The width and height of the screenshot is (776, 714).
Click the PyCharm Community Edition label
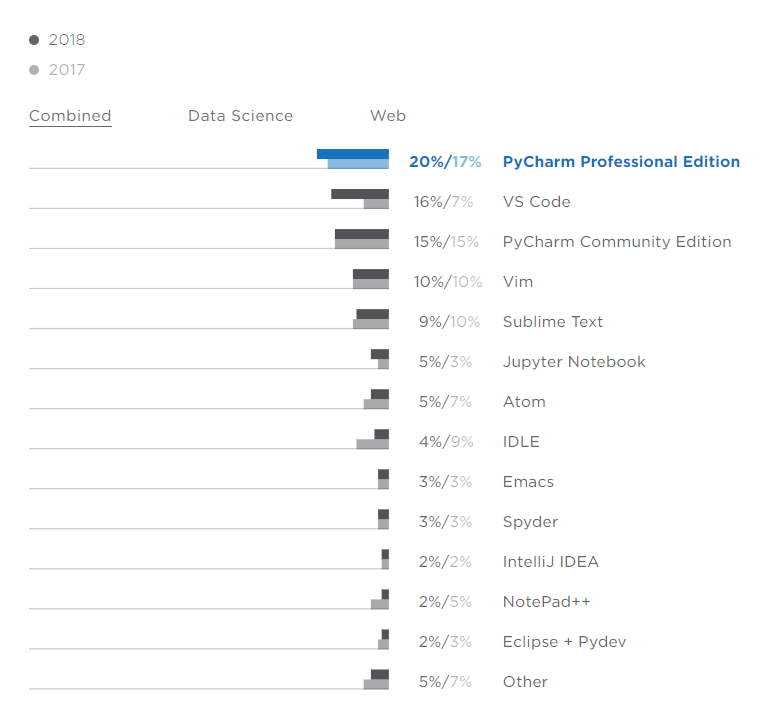pyautogui.click(x=616, y=242)
